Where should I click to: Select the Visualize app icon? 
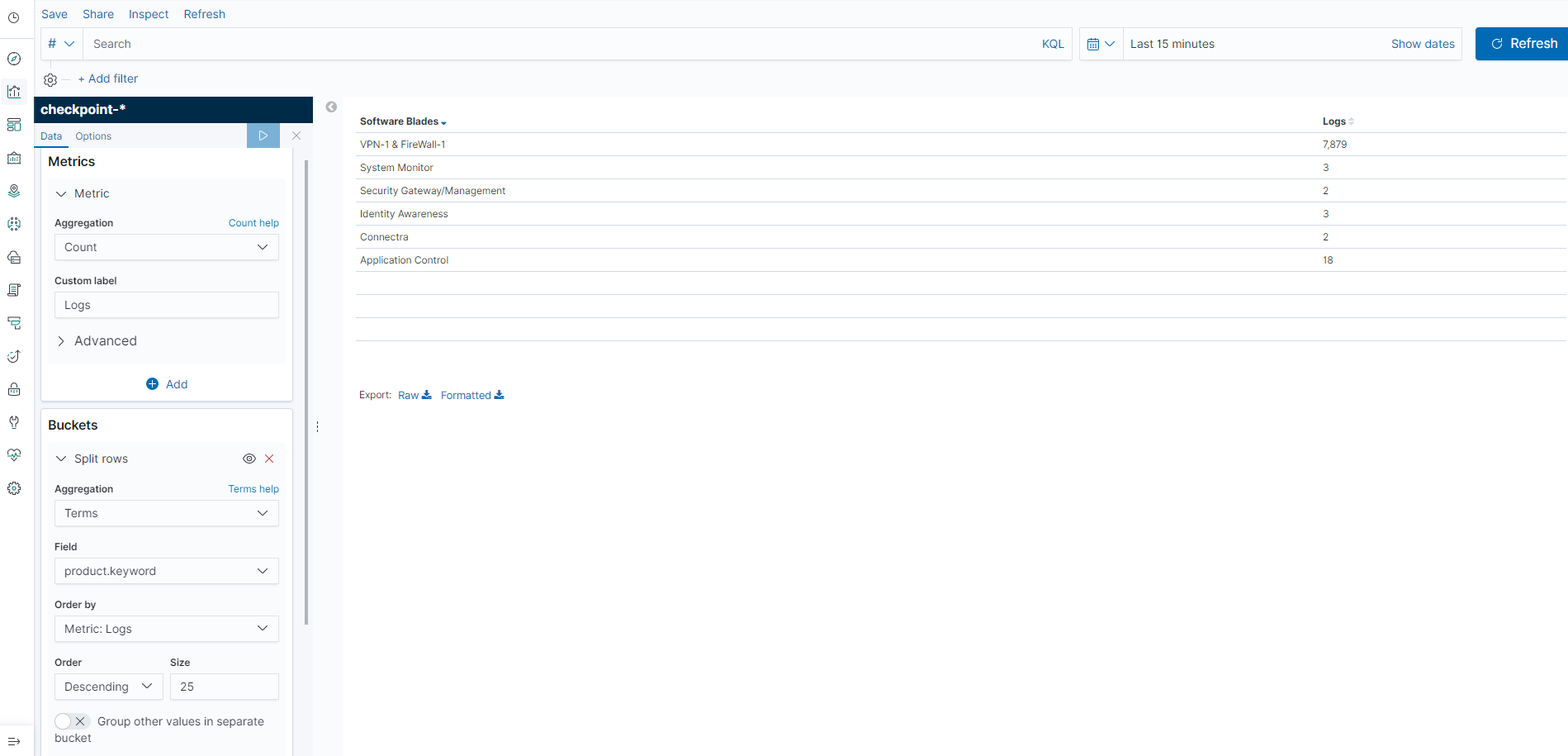tap(14, 92)
